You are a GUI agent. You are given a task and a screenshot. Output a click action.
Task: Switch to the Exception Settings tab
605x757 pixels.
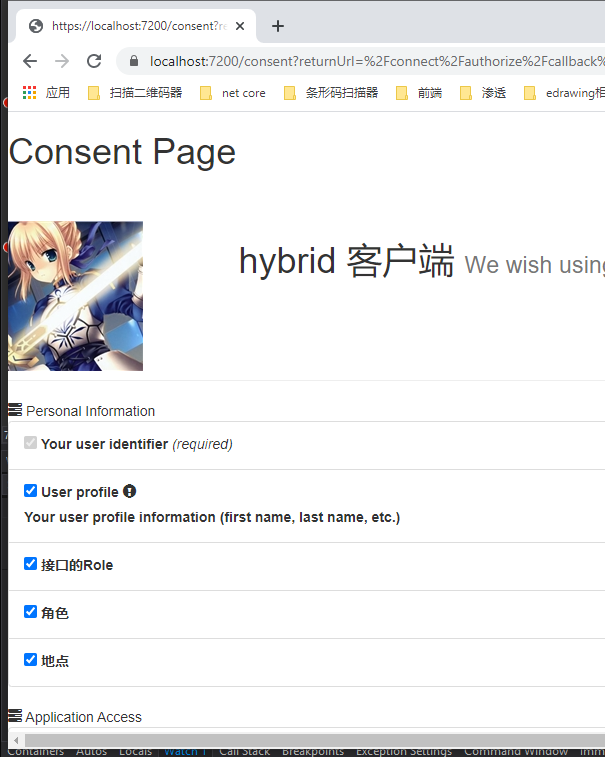[x=404, y=752]
